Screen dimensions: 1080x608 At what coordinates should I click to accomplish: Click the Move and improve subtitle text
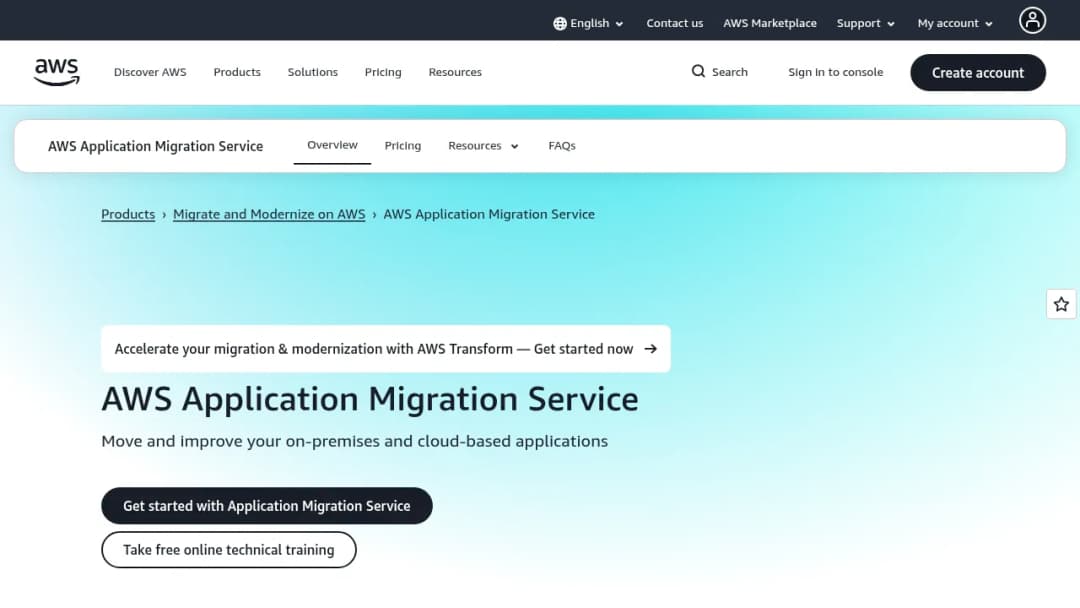tap(355, 441)
